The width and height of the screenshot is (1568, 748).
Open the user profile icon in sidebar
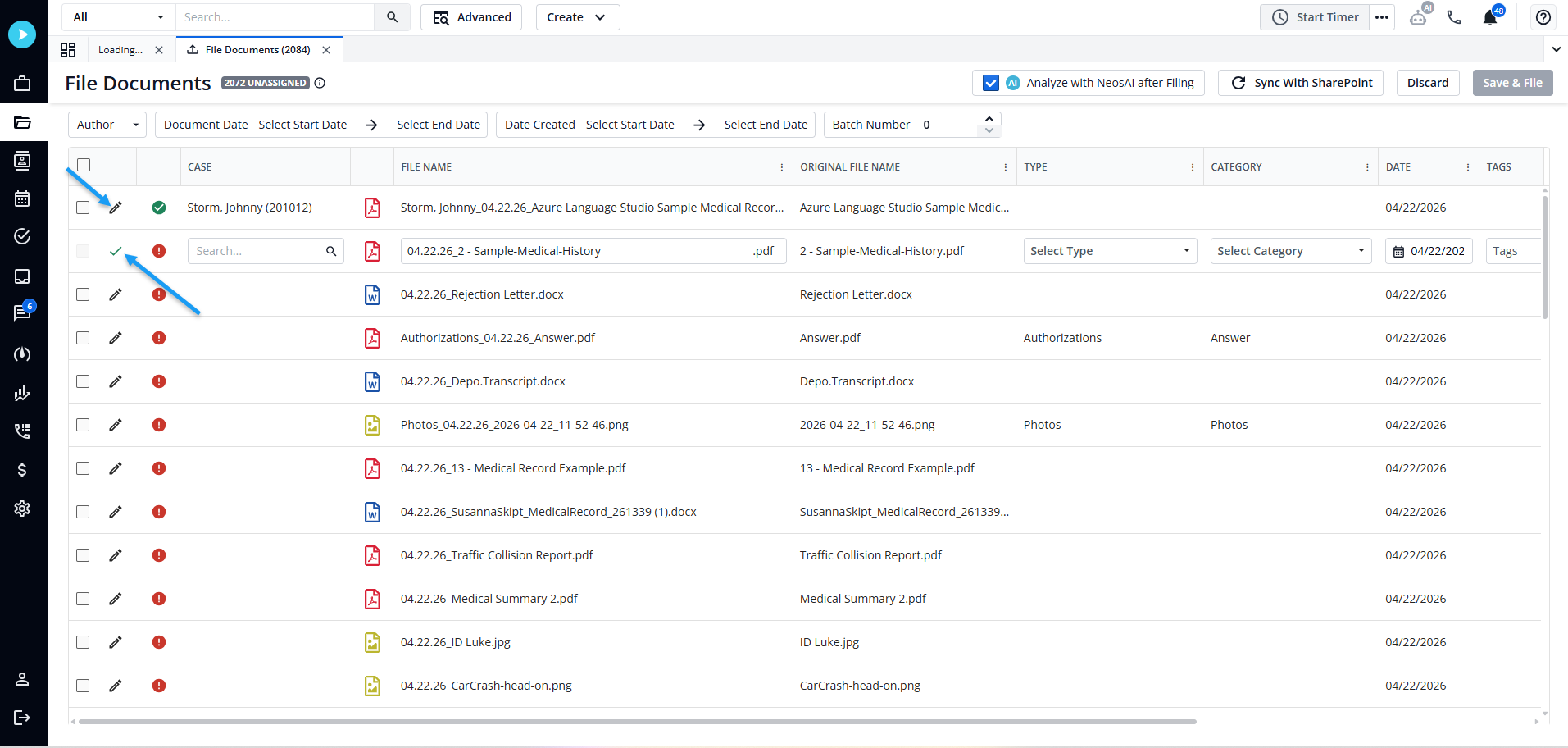pyautogui.click(x=22, y=679)
